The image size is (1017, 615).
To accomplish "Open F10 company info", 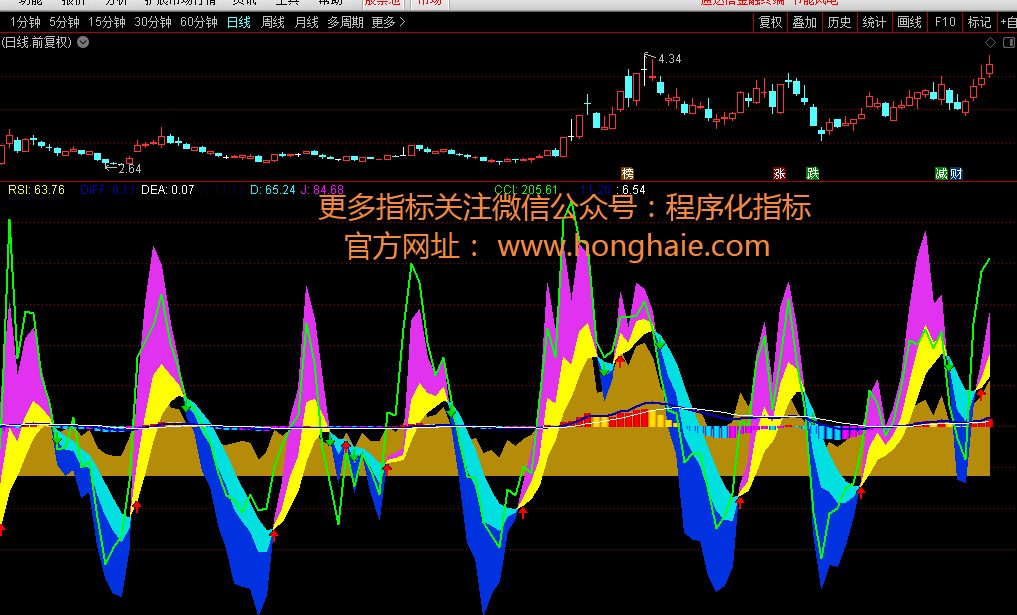I will (x=944, y=22).
